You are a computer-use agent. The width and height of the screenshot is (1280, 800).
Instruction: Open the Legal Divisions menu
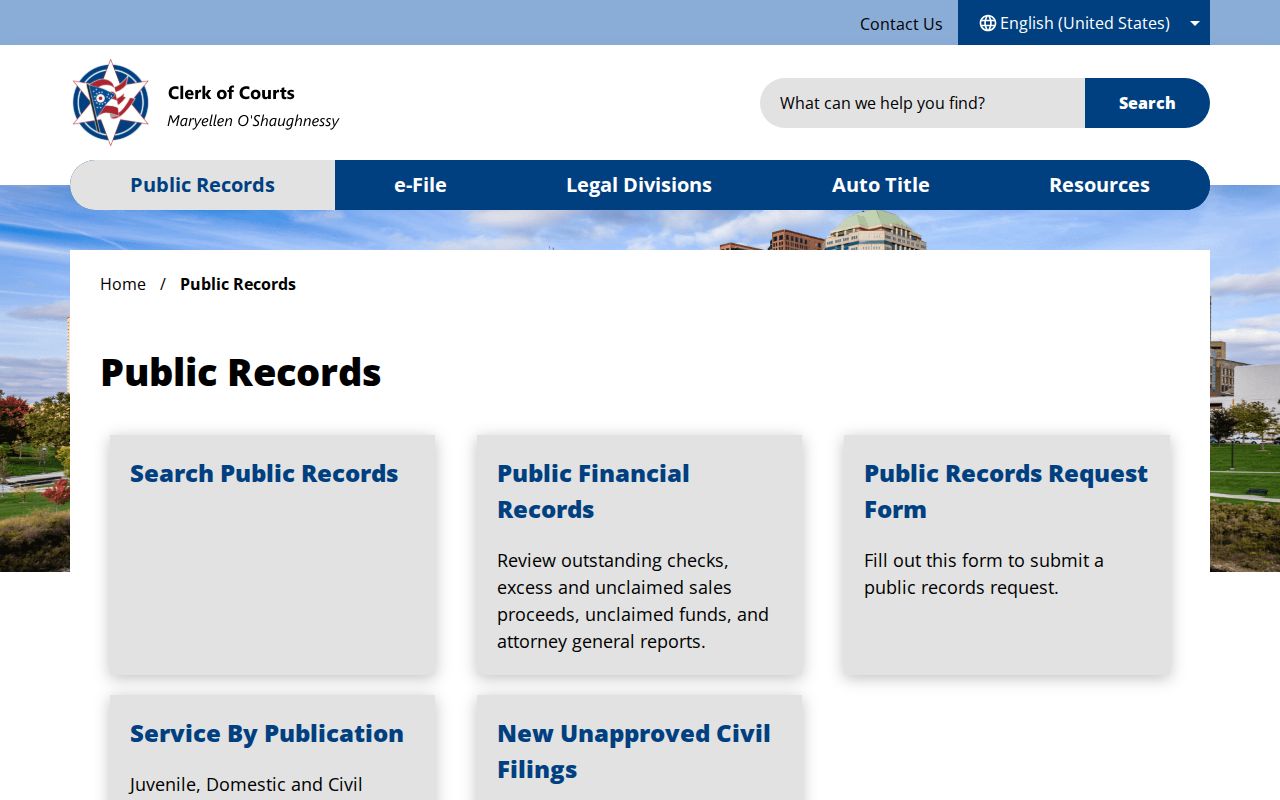click(x=639, y=185)
